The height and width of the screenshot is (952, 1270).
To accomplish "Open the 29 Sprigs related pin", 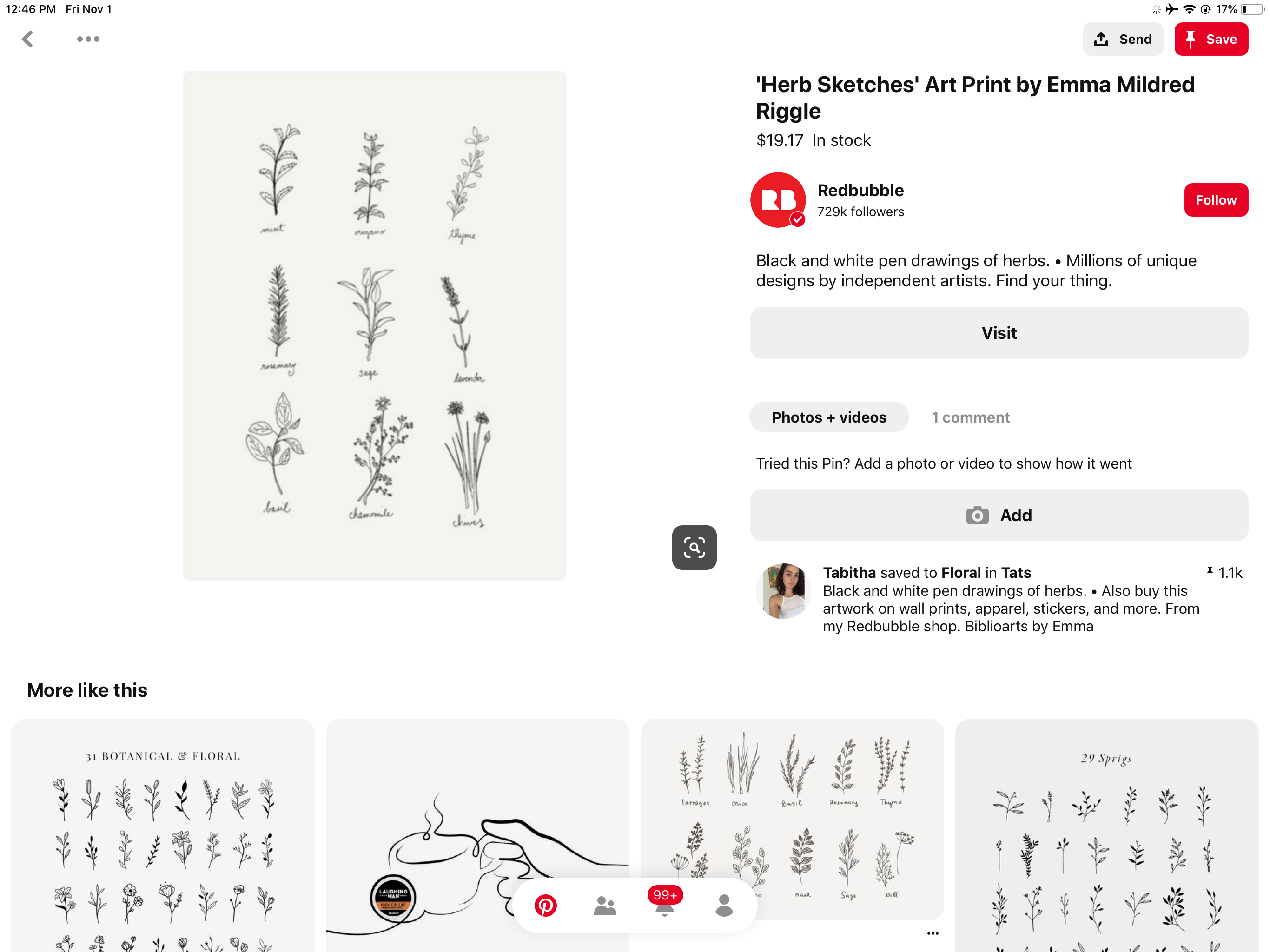I will [x=1106, y=835].
